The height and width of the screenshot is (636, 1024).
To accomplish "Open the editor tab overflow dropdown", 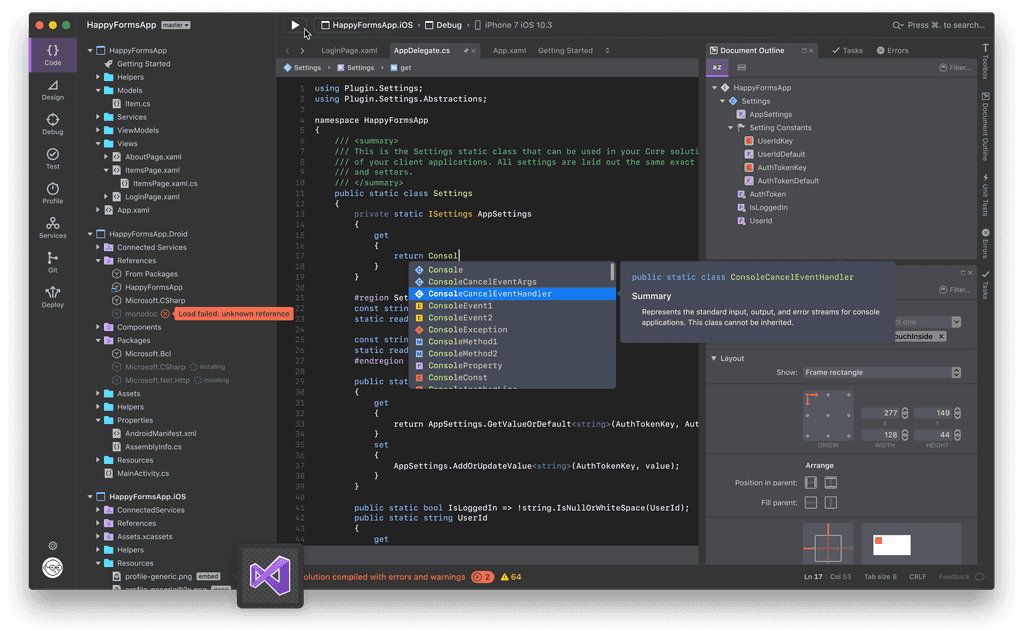I will tap(607, 50).
